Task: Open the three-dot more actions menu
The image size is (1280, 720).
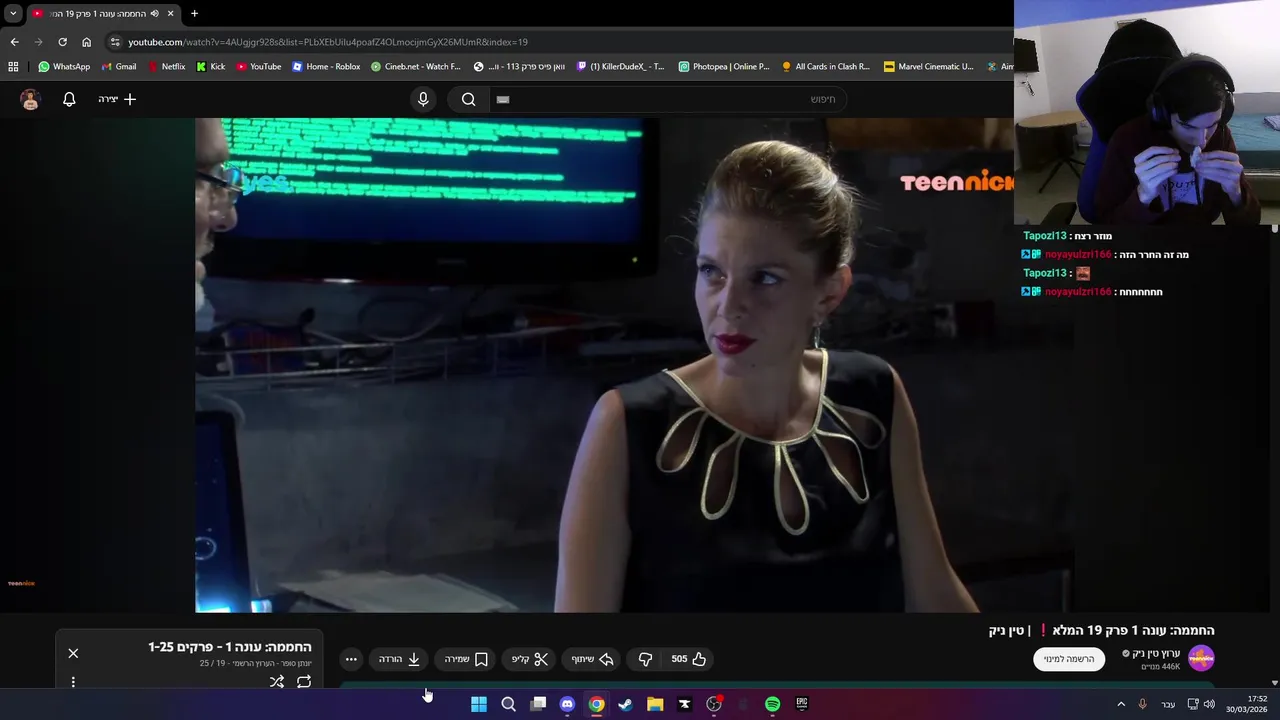Action: point(351,659)
